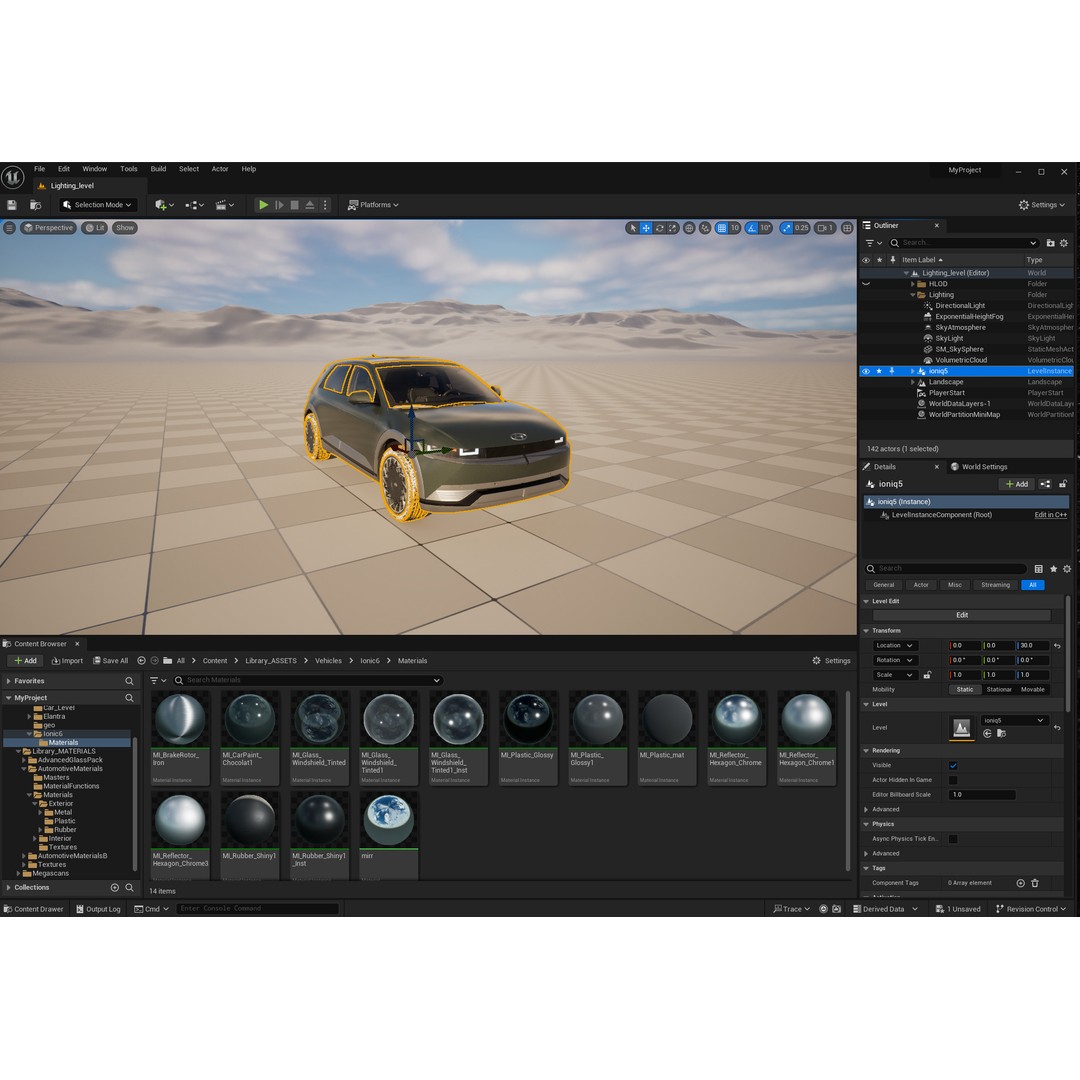Open the Content Drawer

click(x=33, y=910)
